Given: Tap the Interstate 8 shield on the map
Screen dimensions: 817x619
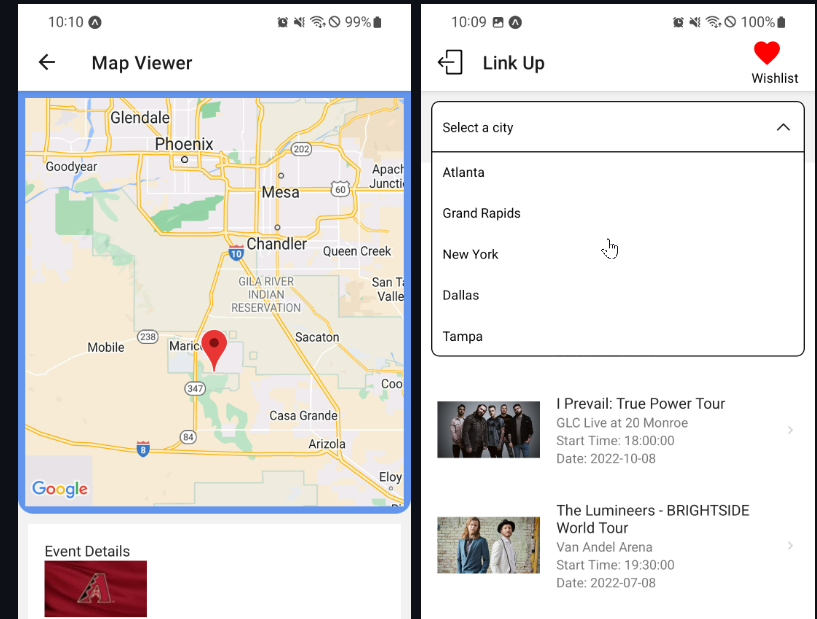Looking at the screenshot, I should coord(143,449).
